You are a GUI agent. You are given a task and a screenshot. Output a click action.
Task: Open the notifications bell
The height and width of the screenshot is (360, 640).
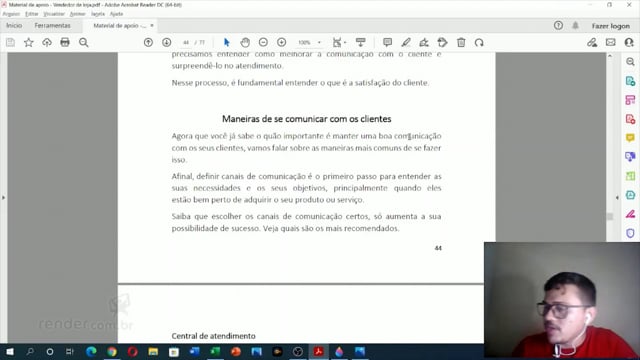576,25
